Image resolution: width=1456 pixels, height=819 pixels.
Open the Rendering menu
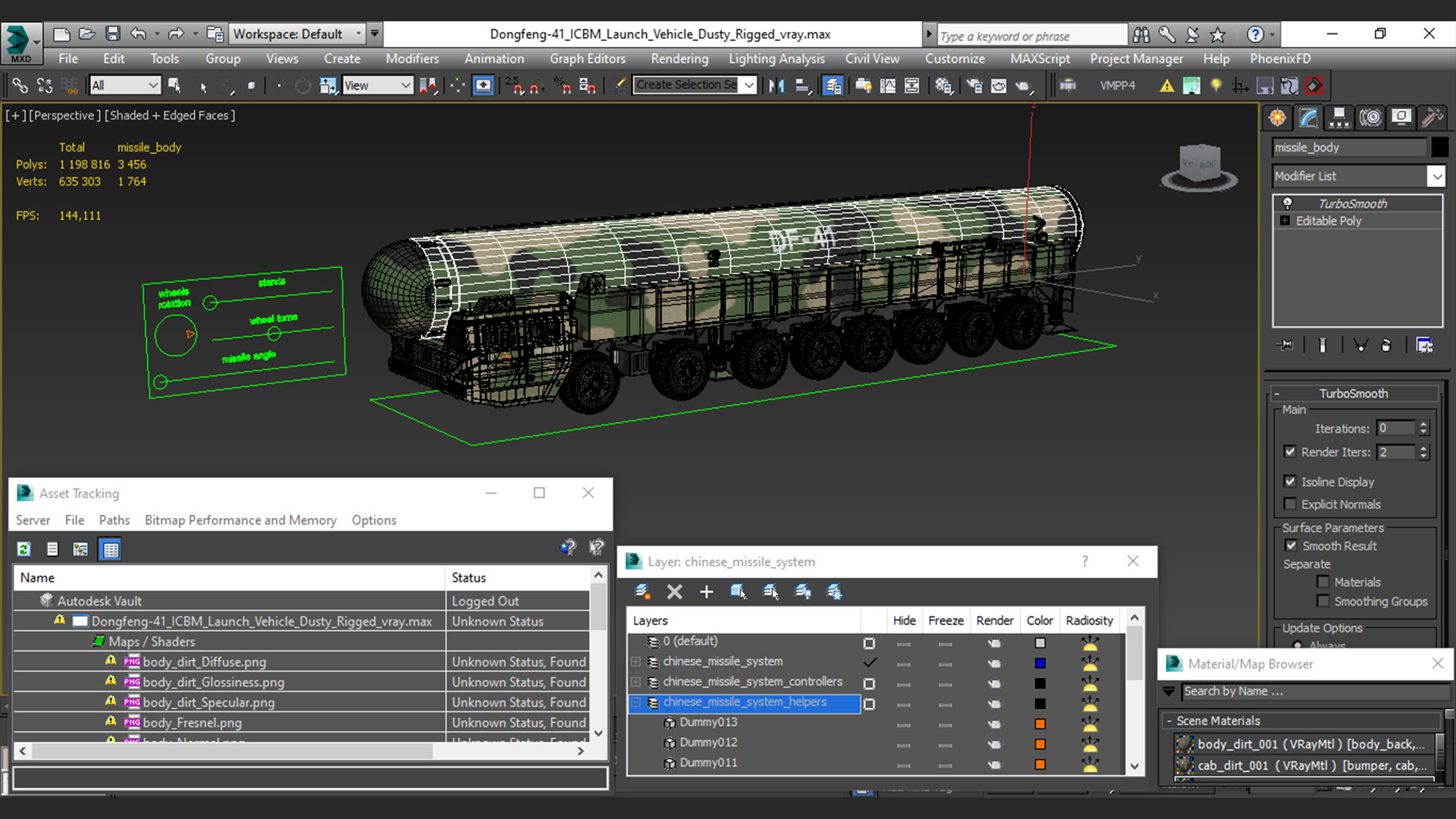[x=679, y=58]
